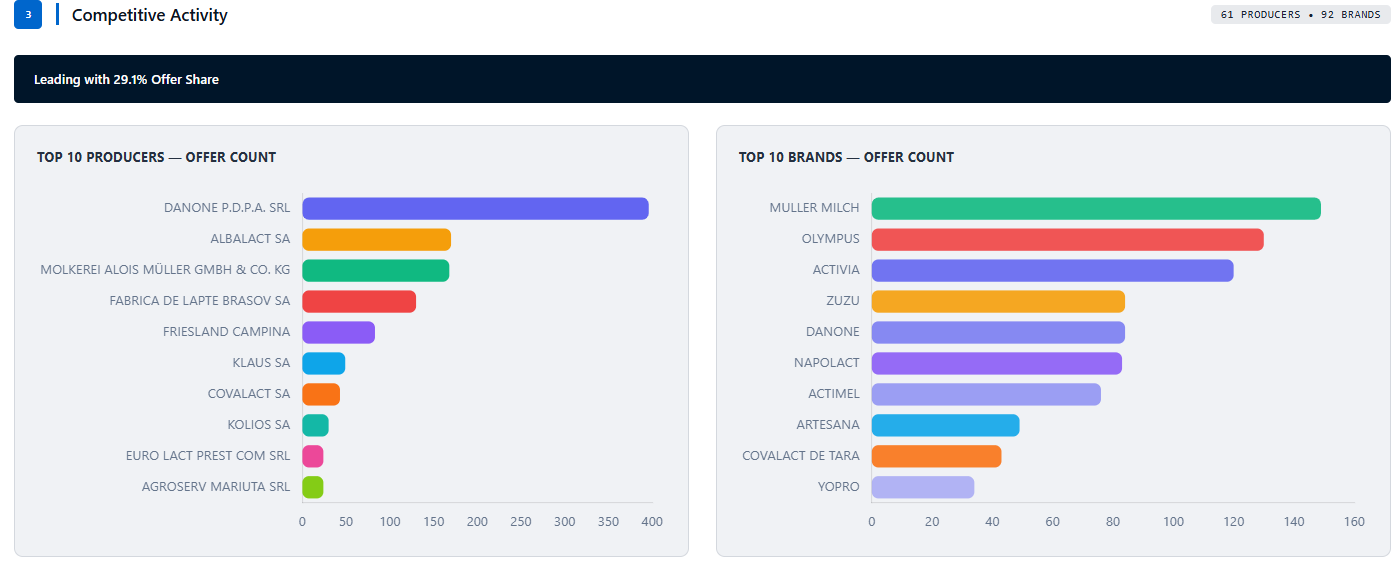Click the DANONE brand label
The height and width of the screenshot is (570, 1400).
click(x=833, y=332)
